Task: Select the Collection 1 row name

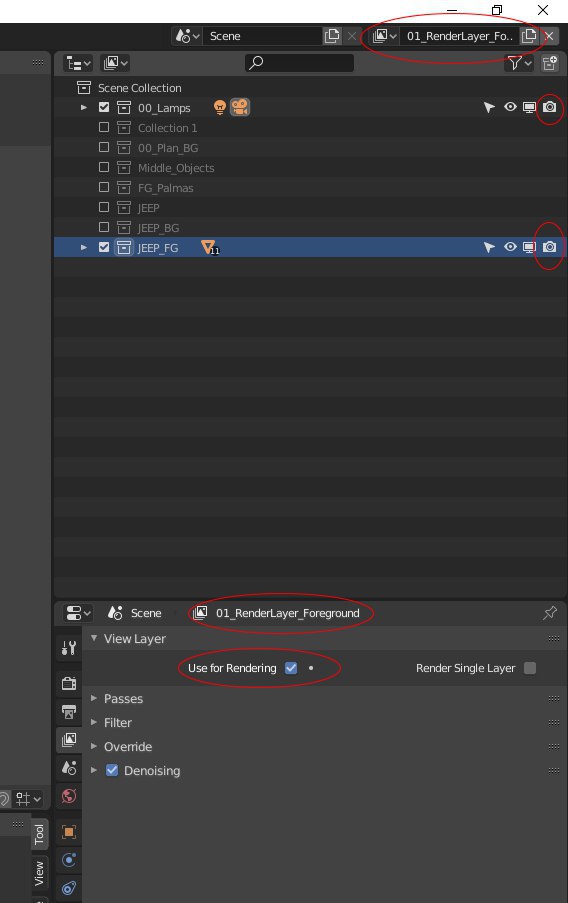Action: (x=168, y=128)
